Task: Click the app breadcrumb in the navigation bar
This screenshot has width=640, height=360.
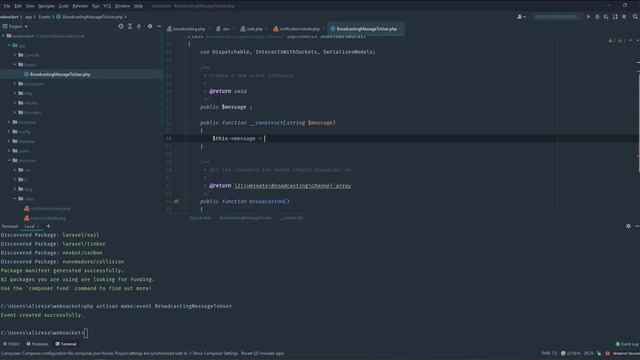Action: click(x=28, y=17)
